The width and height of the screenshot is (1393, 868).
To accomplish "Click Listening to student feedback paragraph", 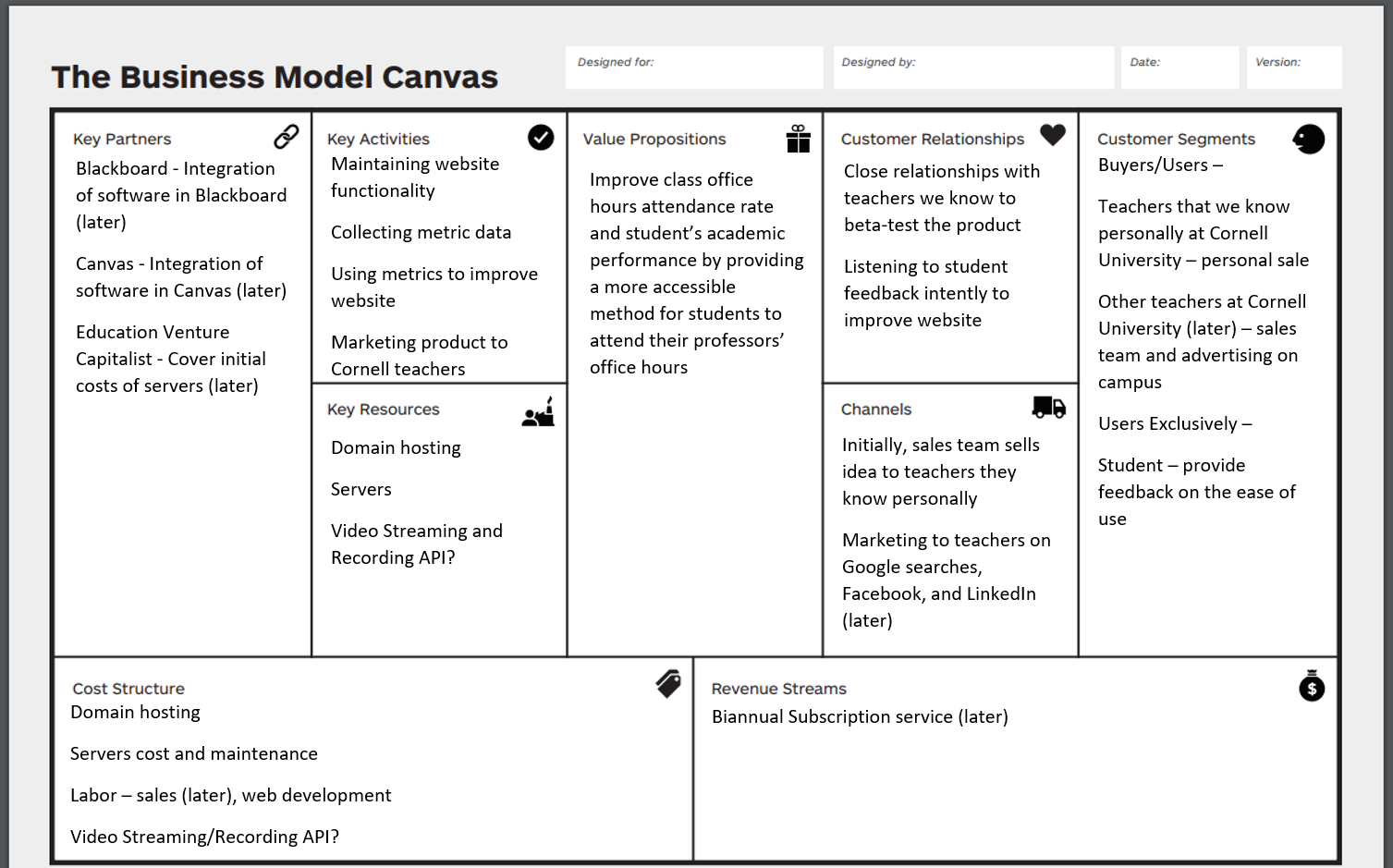I will pyautogui.click(x=926, y=293).
